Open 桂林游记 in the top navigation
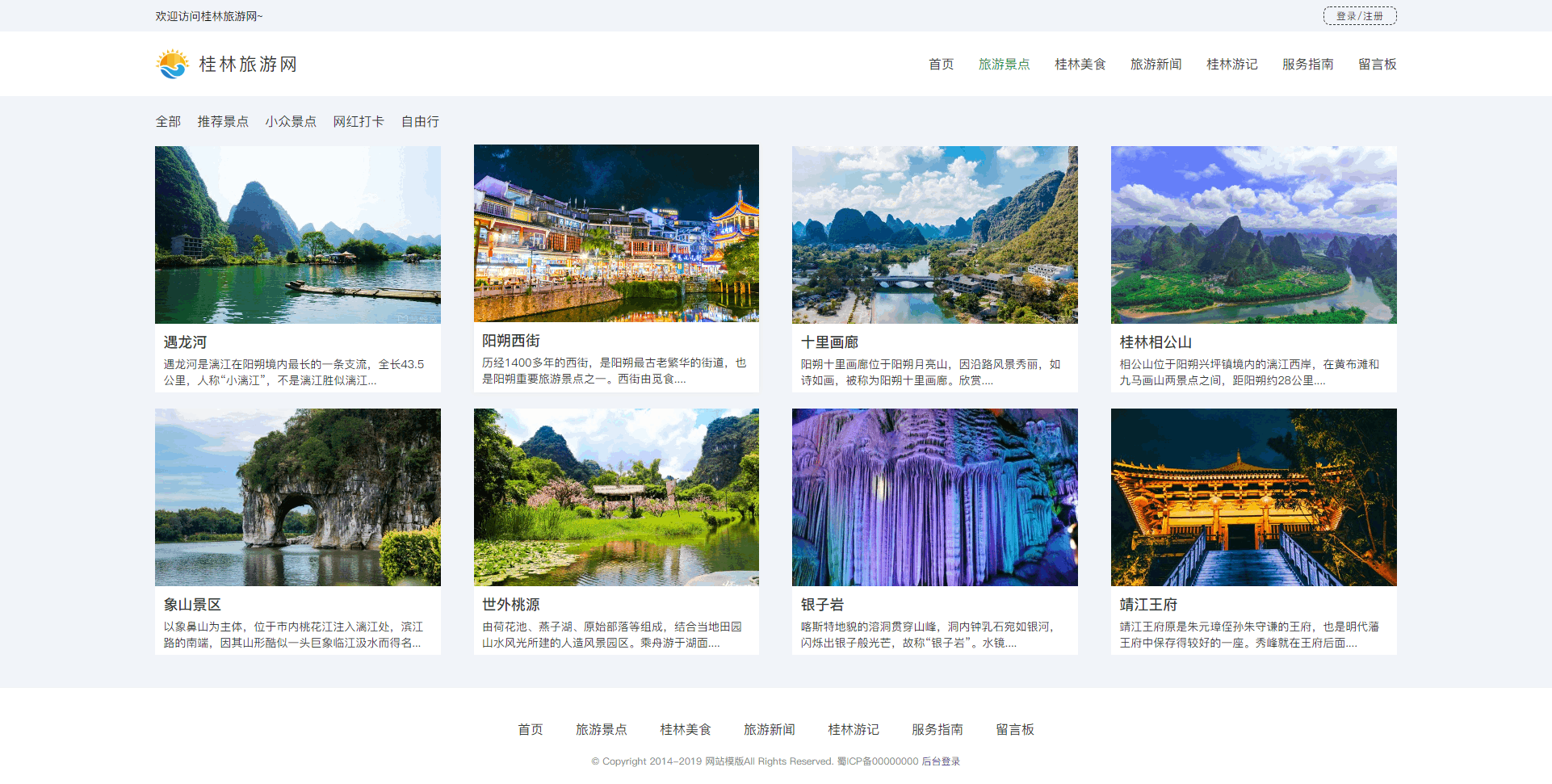This screenshot has width=1552, height=784. click(1231, 64)
